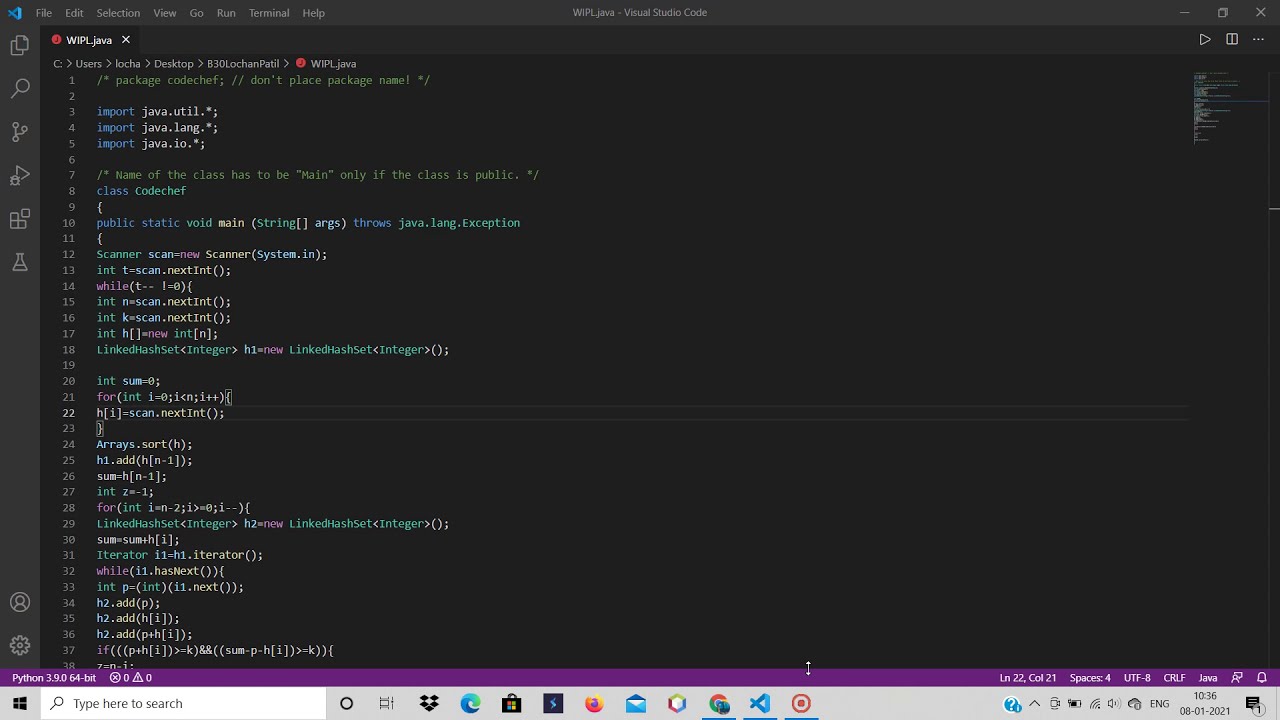The image size is (1280, 720).
Task: Open the Testing flask view
Action: pyautogui.click(x=20, y=263)
